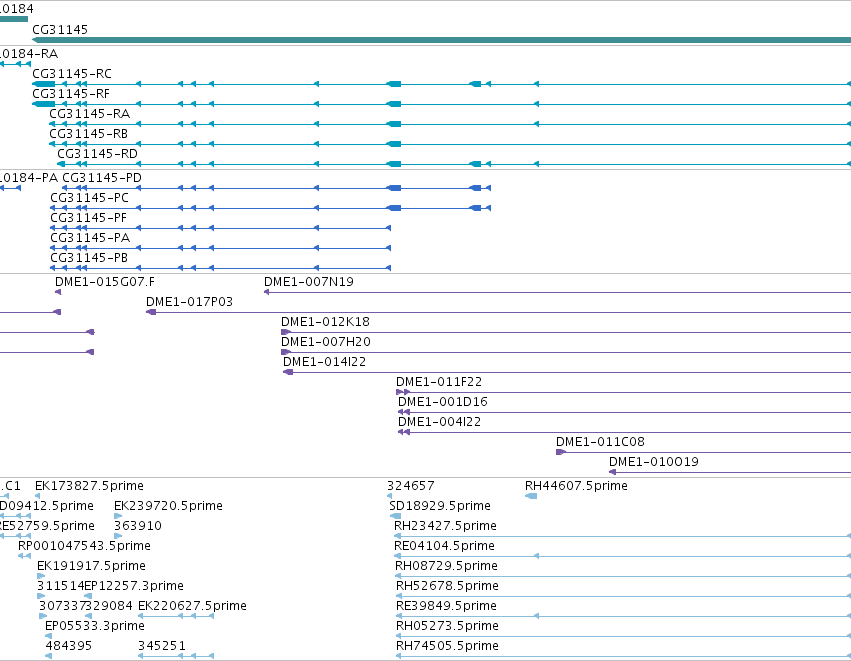Screen dimensions: 851x661
Task: Select transcript CG31145-RB label
Action: coord(88,134)
